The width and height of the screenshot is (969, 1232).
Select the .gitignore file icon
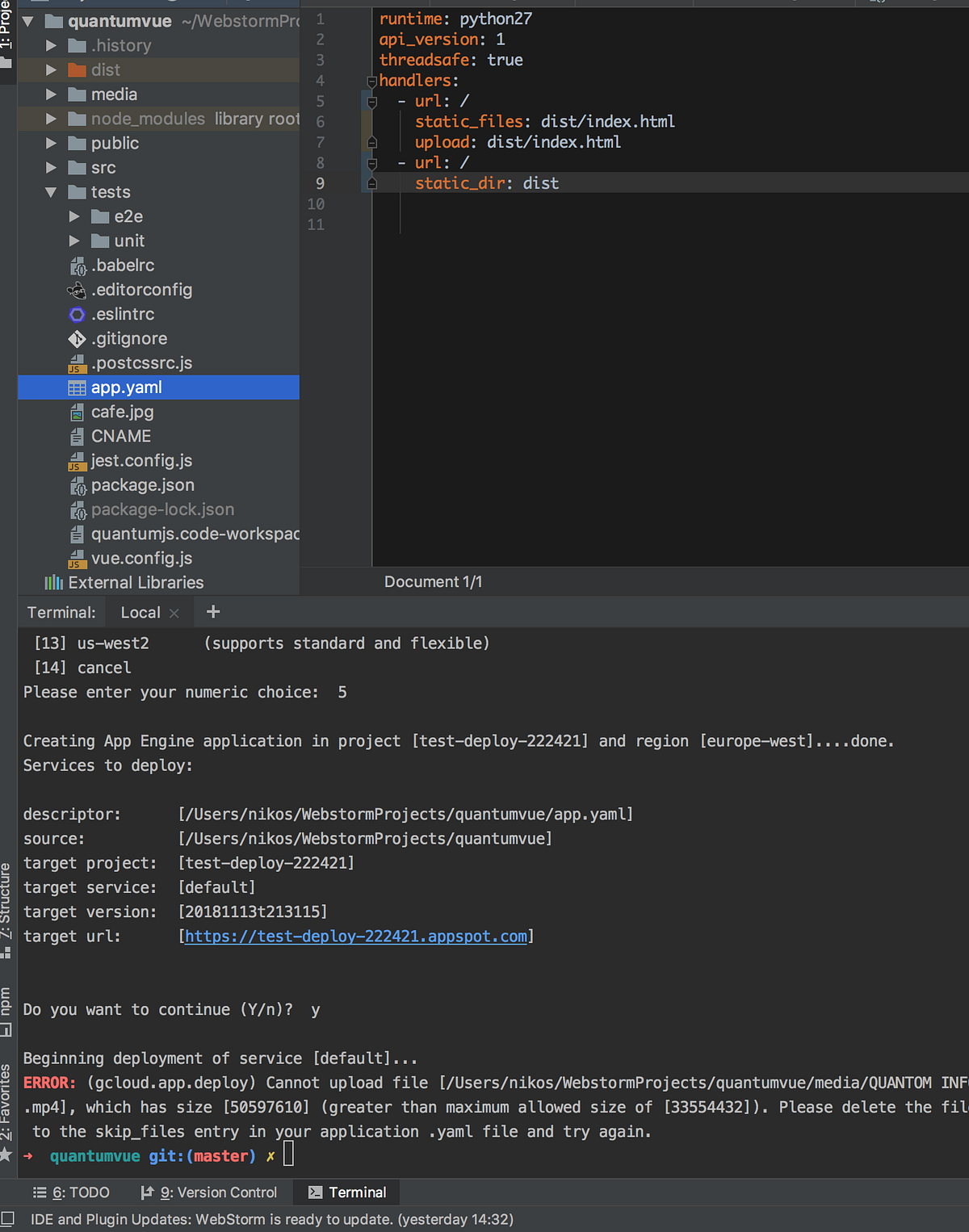pyautogui.click(x=77, y=338)
